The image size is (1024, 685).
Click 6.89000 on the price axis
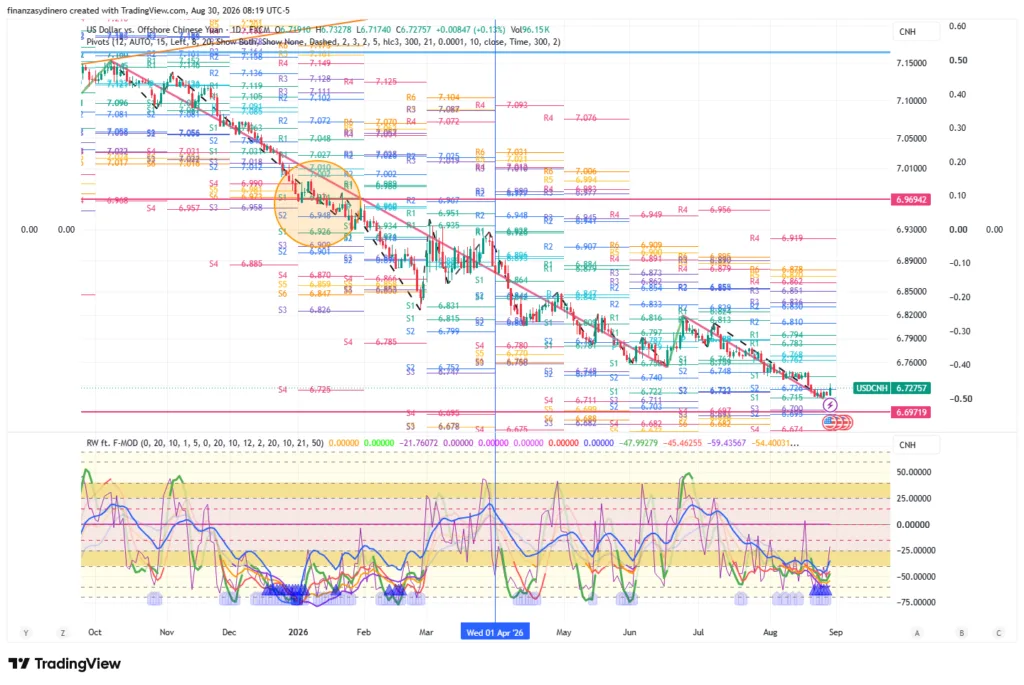point(912,261)
